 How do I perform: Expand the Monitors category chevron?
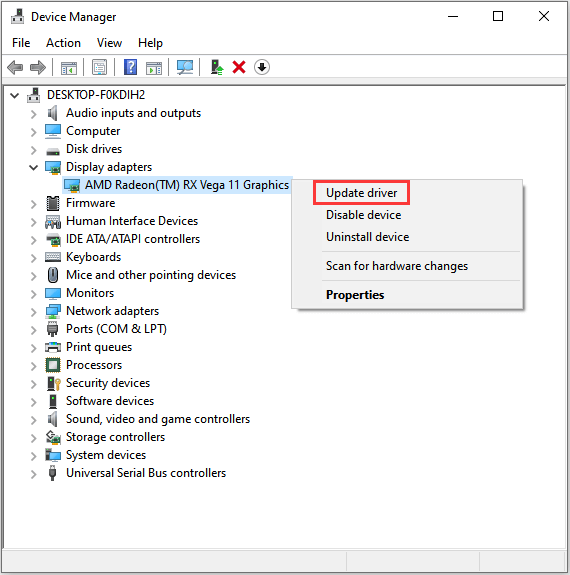point(33,294)
